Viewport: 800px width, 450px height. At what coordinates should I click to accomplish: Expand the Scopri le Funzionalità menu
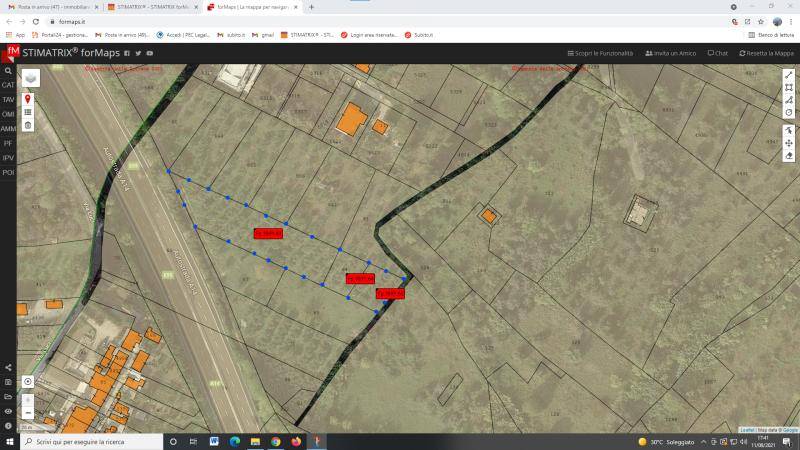[x=600, y=53]
